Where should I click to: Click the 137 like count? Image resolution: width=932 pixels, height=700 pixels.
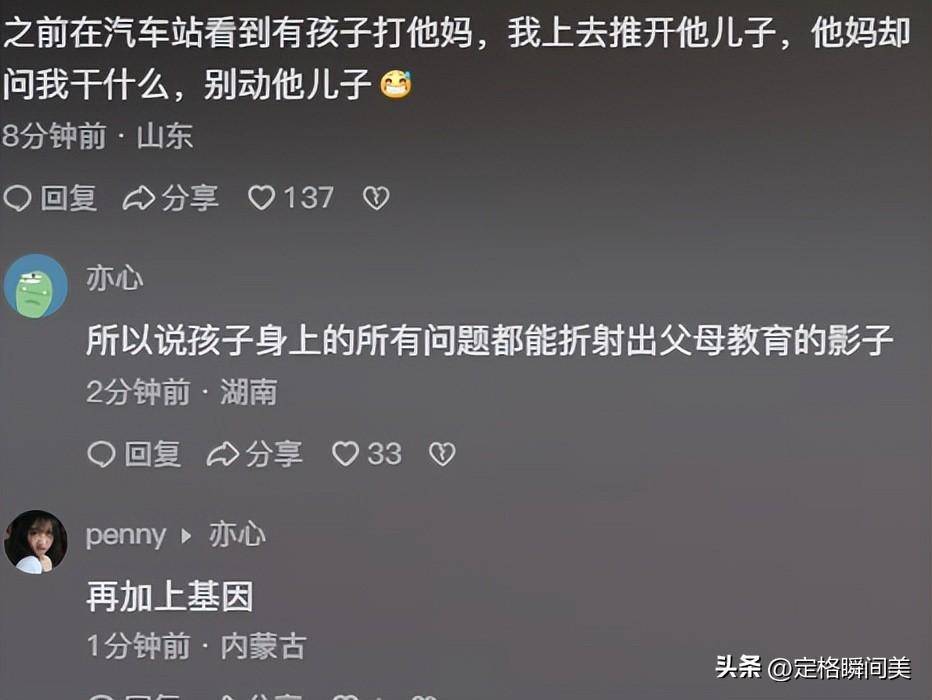[x=308, y=197]
